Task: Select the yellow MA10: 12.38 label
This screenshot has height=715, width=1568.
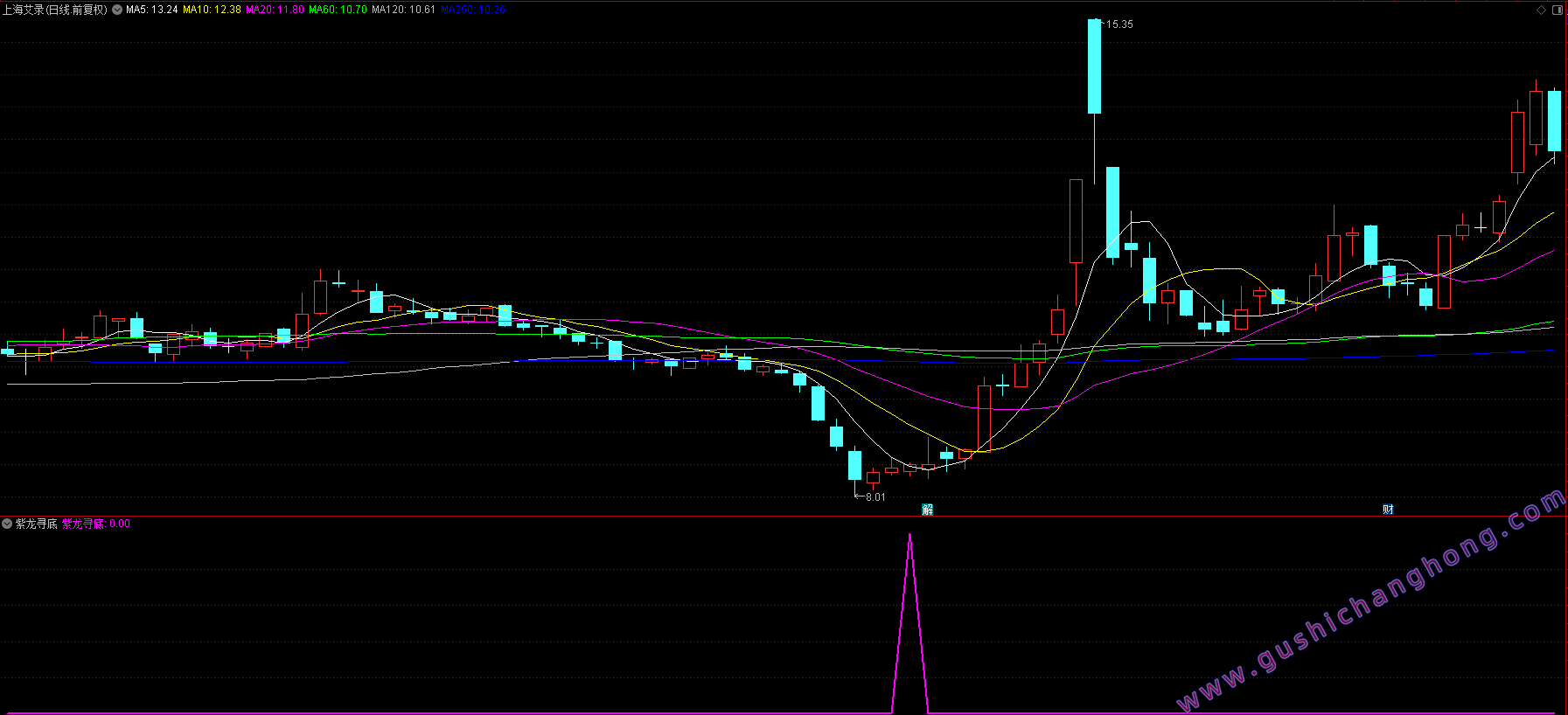Action: (x=212, y=10)
